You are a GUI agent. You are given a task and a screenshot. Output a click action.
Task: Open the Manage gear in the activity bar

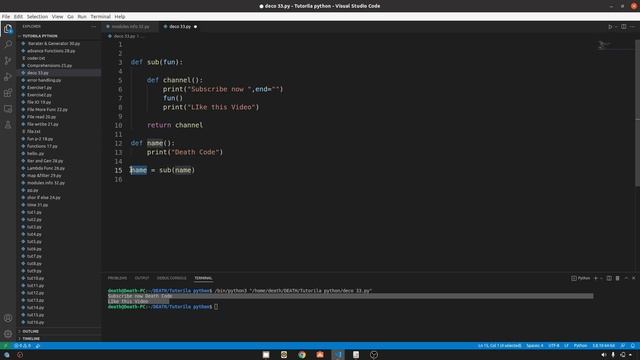click(x=8, y=334)
